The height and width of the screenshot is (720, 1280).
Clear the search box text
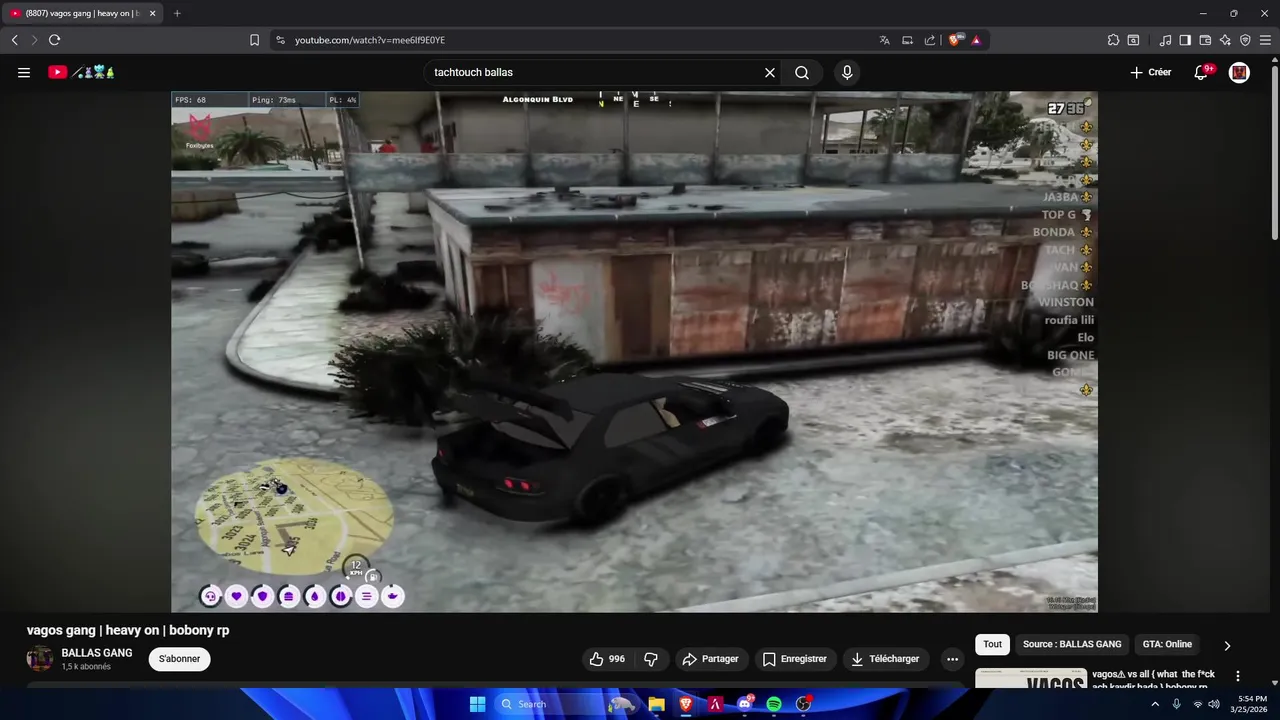pyautogui.click(x=770, y=72)
